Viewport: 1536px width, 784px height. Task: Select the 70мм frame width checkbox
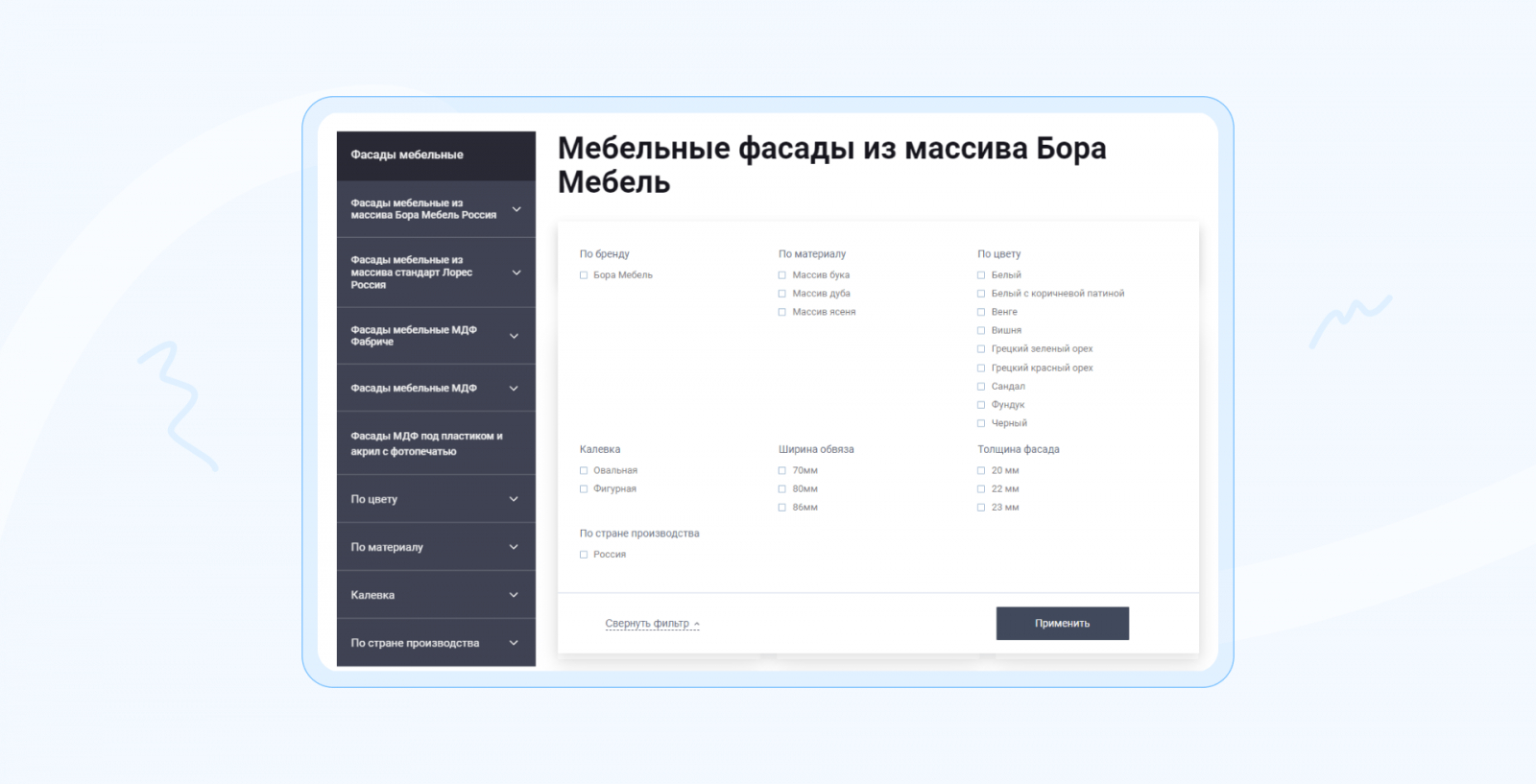(782, 471)
